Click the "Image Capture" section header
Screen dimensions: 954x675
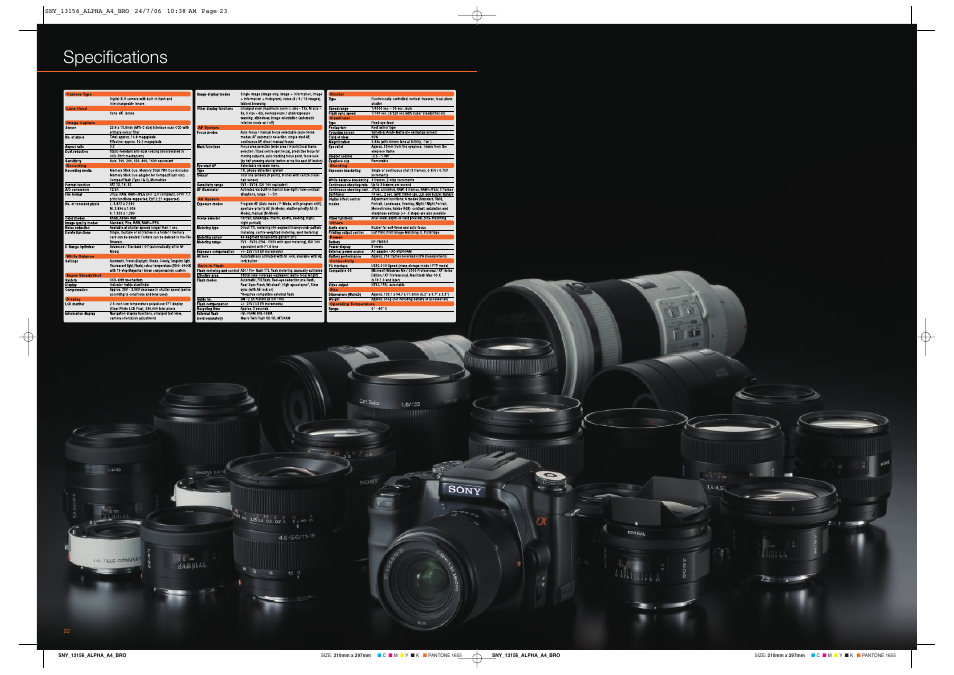(x=128, y=123)
